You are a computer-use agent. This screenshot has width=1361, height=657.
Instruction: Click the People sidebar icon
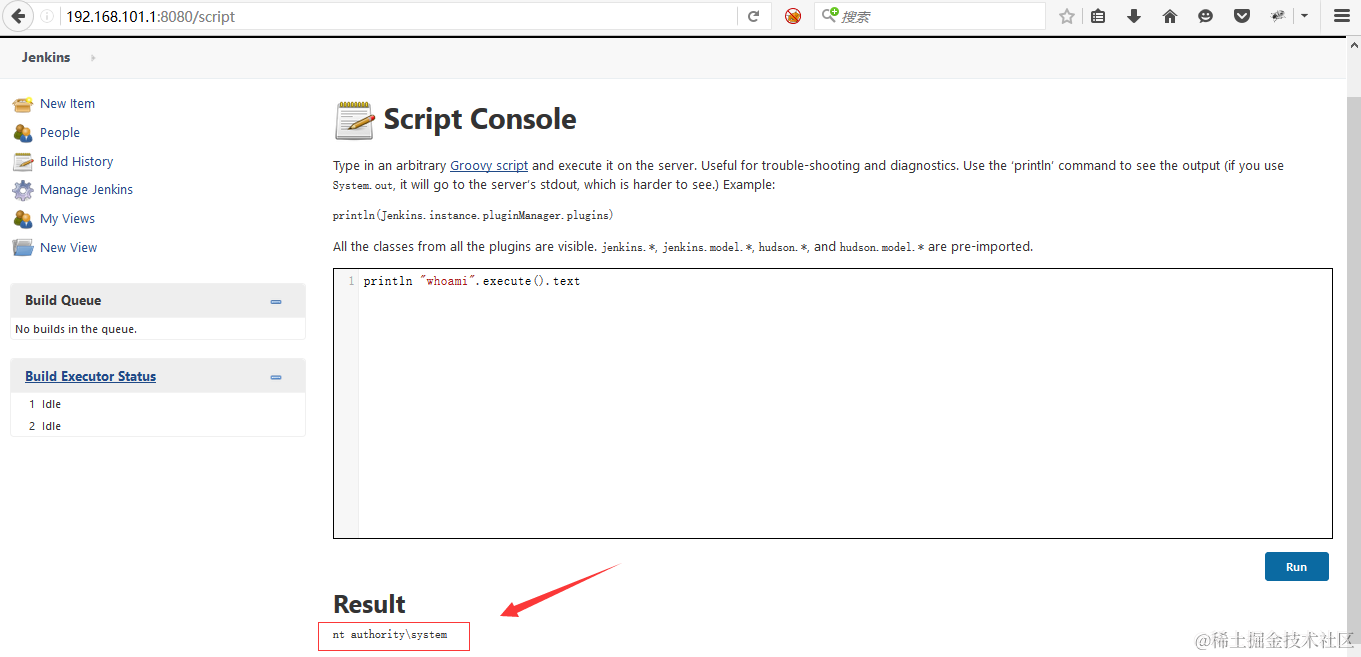coord(22,133)
